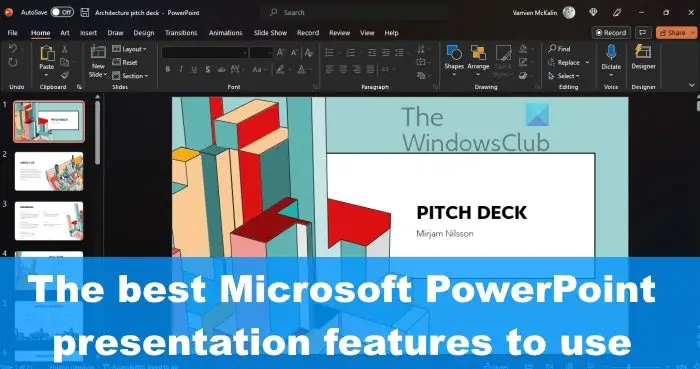This screenshot has width=700, height=369.
Task: Toggle Strikethrough formatting
Action: [221, 69]
